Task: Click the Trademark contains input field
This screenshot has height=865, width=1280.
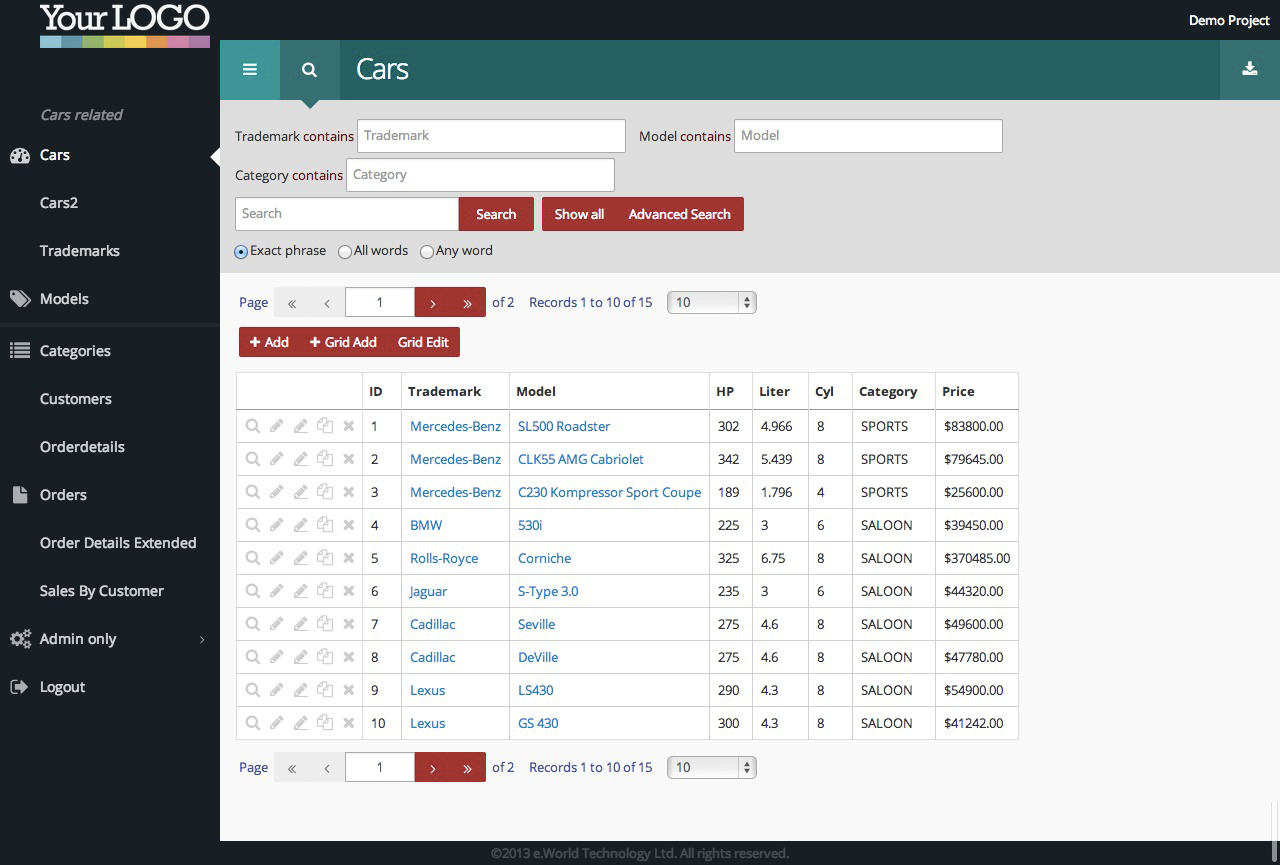Action: coord(491,136)
